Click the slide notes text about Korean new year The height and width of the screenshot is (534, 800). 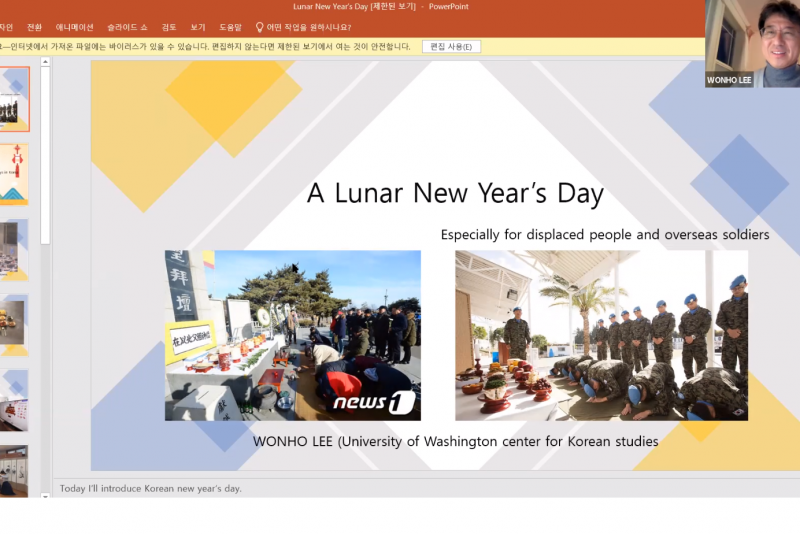(151, 489)
